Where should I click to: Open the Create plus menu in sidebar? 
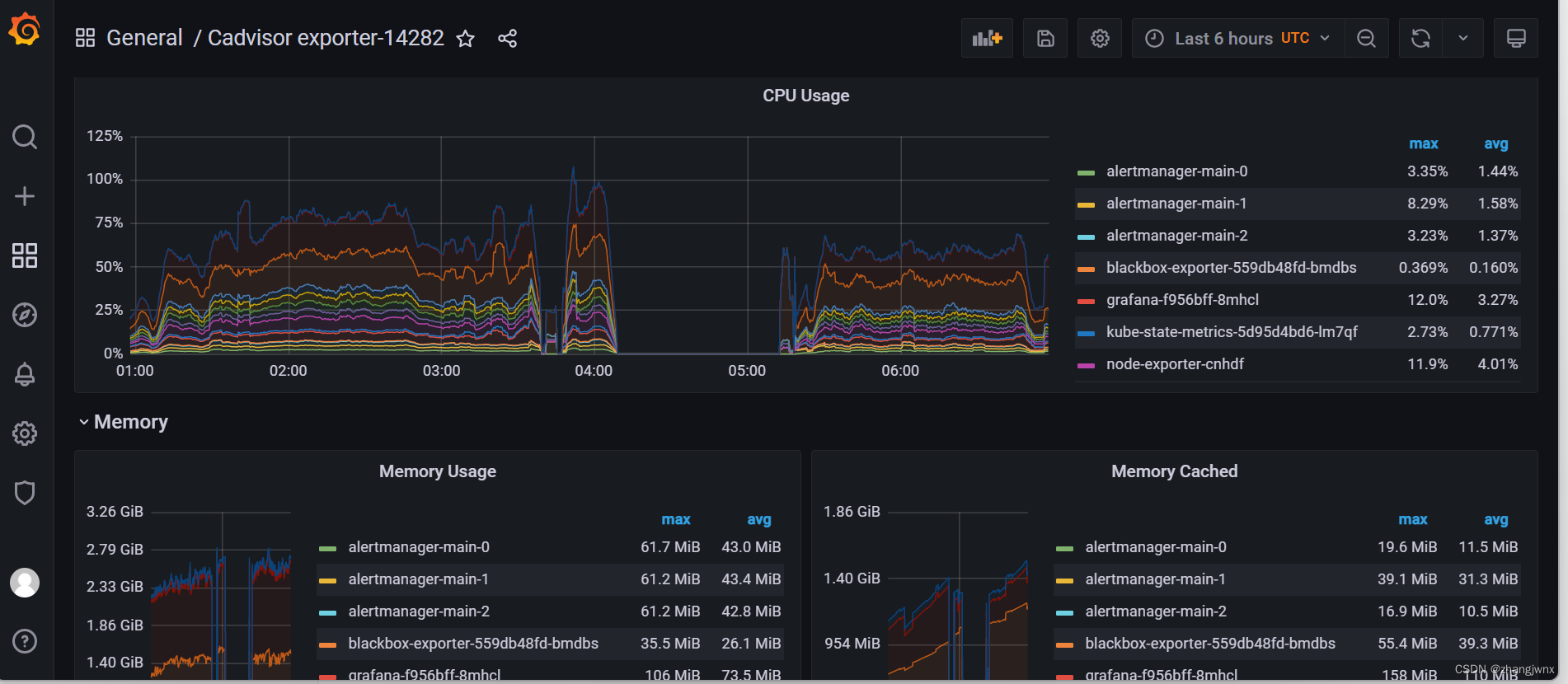[25, 196]
